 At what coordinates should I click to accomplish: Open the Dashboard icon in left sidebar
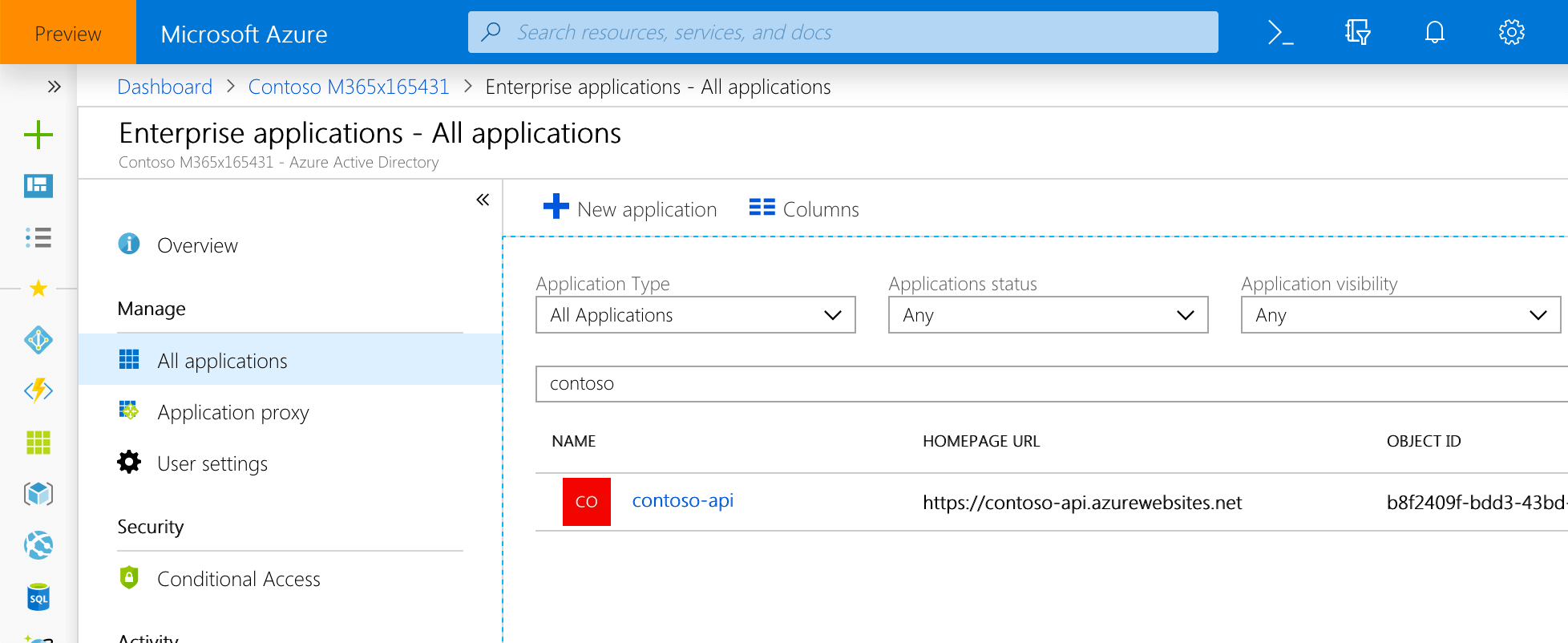click(38, 186)
